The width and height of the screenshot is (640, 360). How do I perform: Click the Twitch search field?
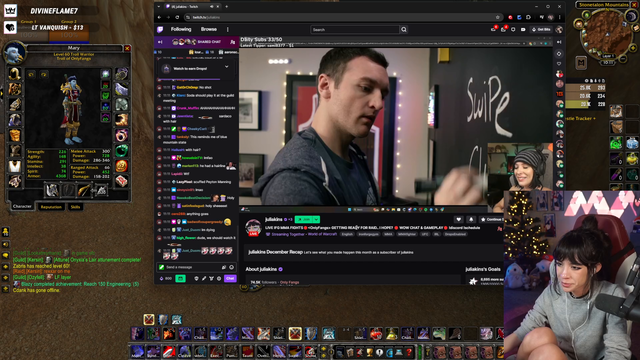354,29
